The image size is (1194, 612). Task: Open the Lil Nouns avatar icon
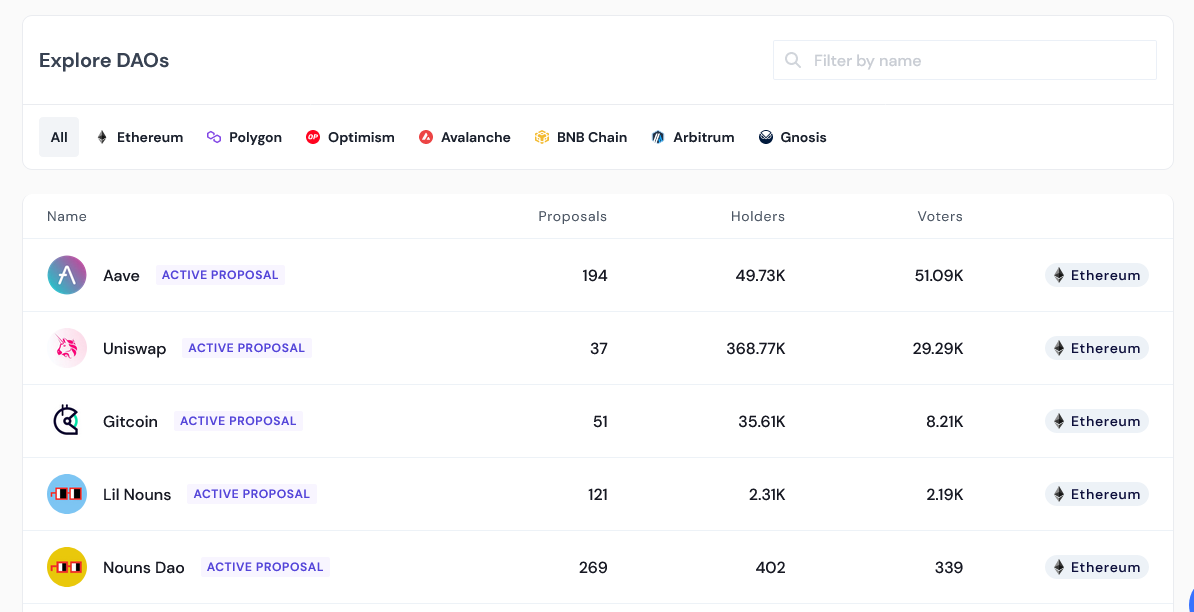[67, 493]
